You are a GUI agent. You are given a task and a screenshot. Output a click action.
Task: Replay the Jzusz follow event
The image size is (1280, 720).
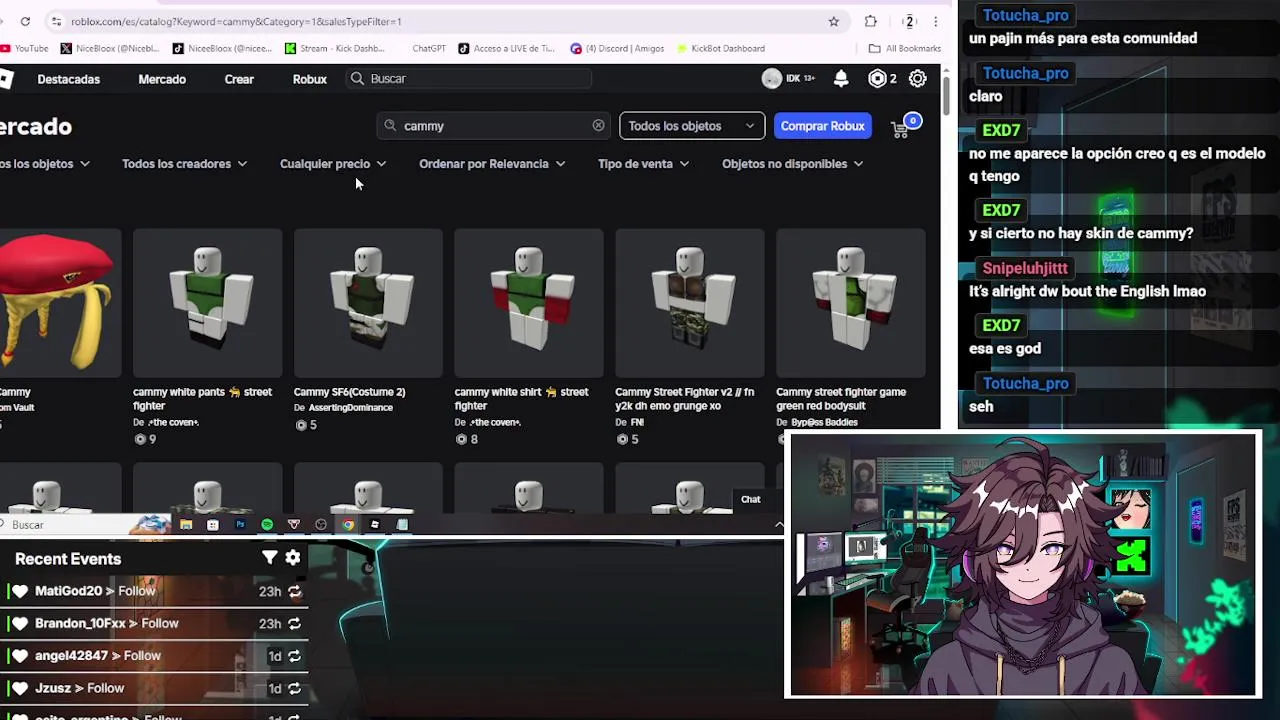click(x=294, y=688)
